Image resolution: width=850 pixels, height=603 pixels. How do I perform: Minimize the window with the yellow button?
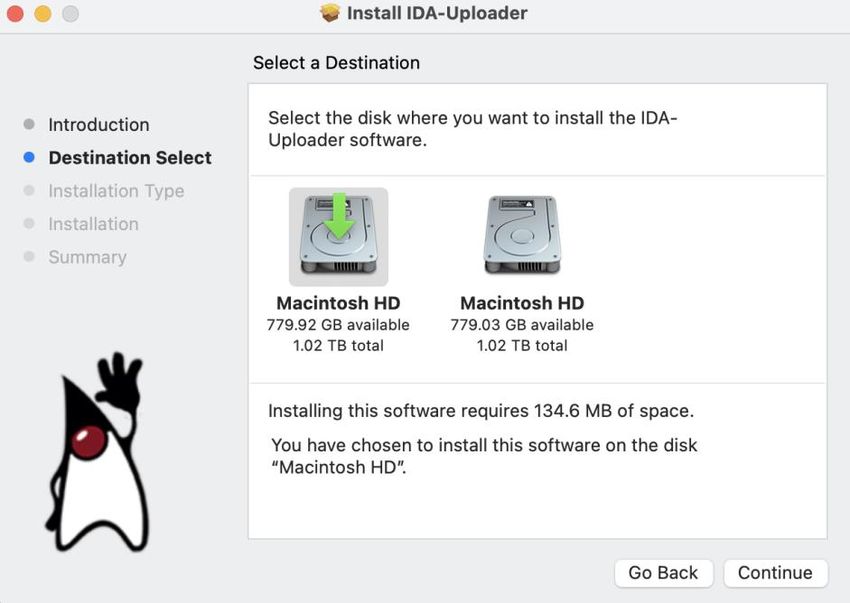(x=43, y=14)
